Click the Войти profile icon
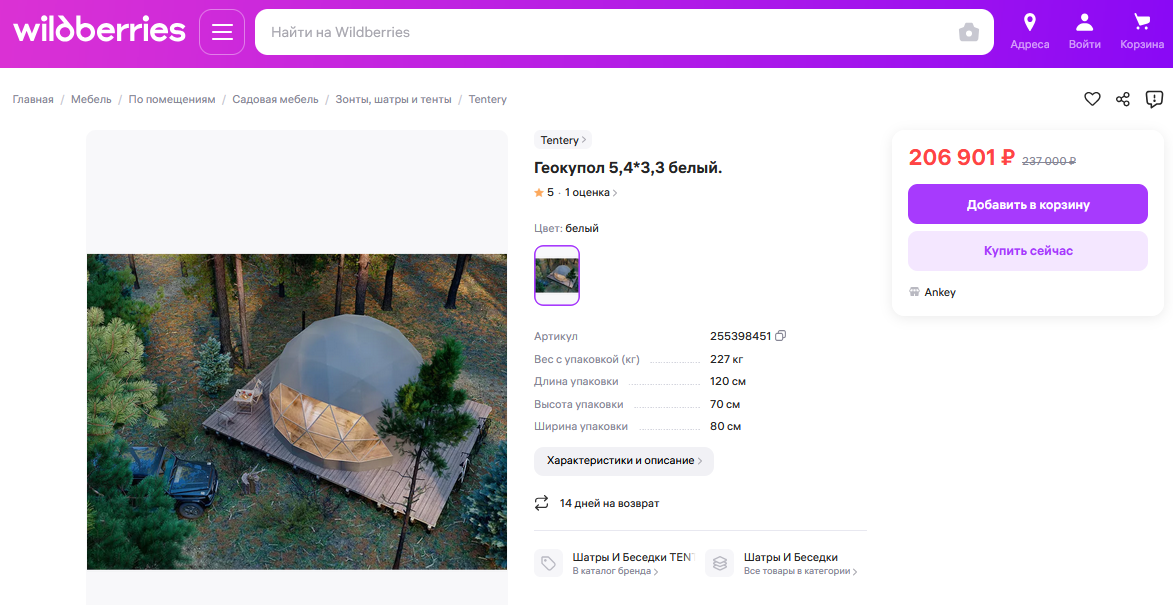1173x605 pixels. click(x=1084, y=31)
